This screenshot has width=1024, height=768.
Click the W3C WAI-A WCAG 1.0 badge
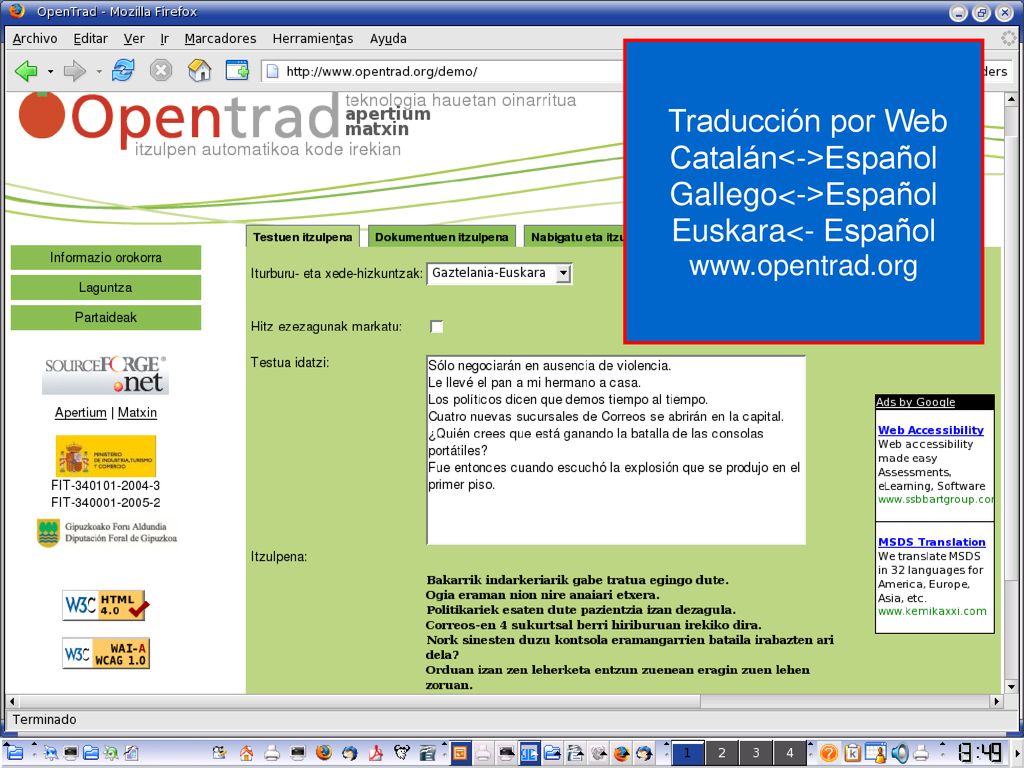pos(106,653)
